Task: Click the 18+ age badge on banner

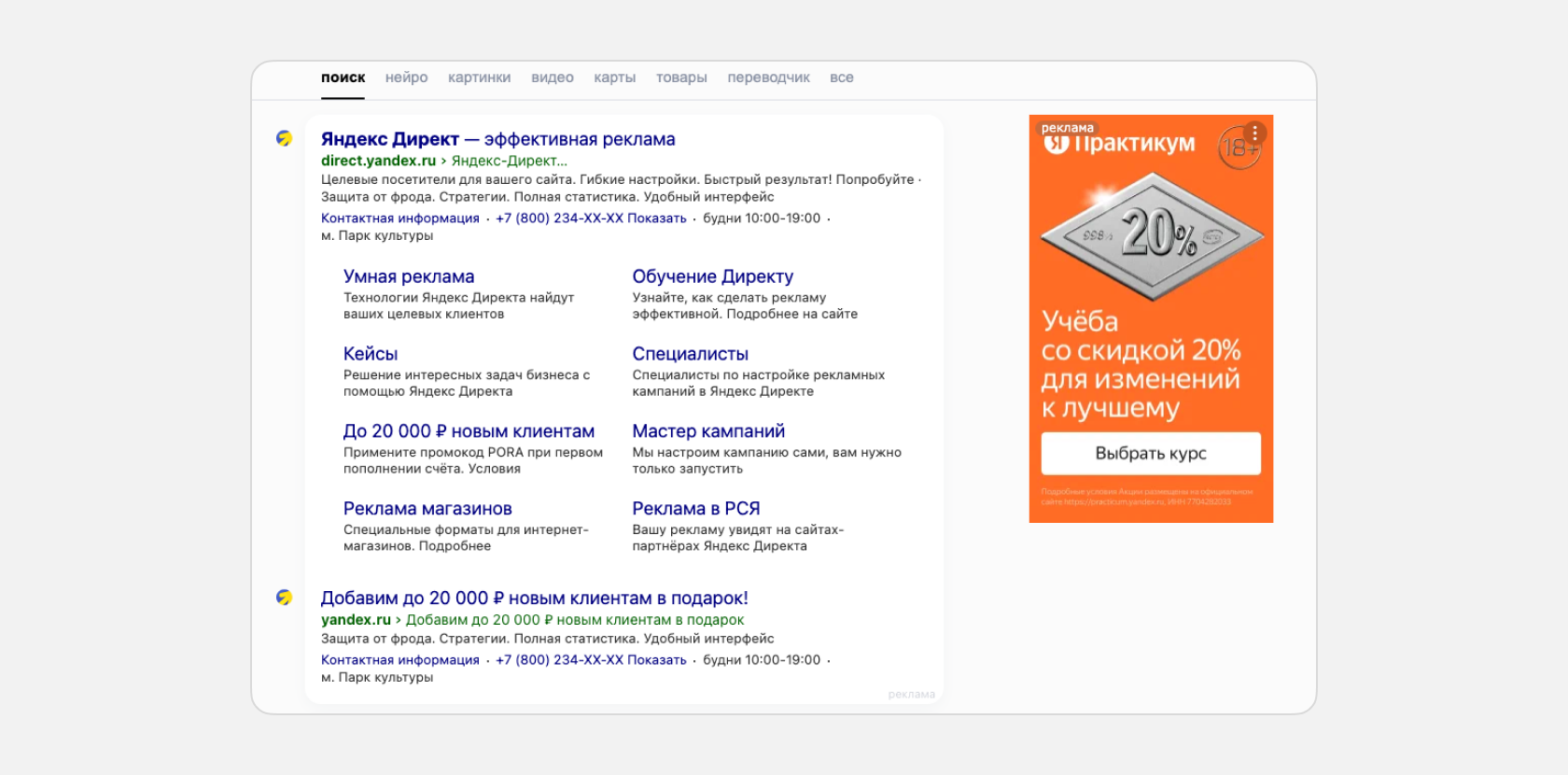Action: (1239, 148)
